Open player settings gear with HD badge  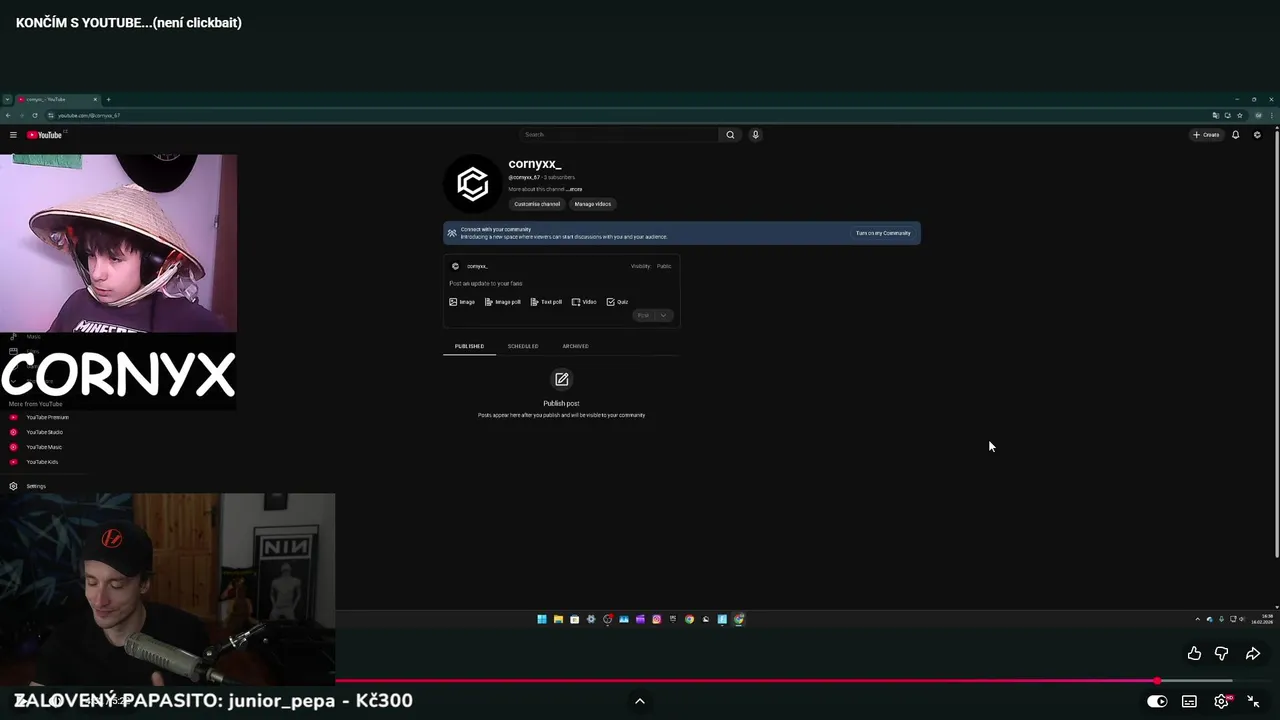[x=1222, y=701]
